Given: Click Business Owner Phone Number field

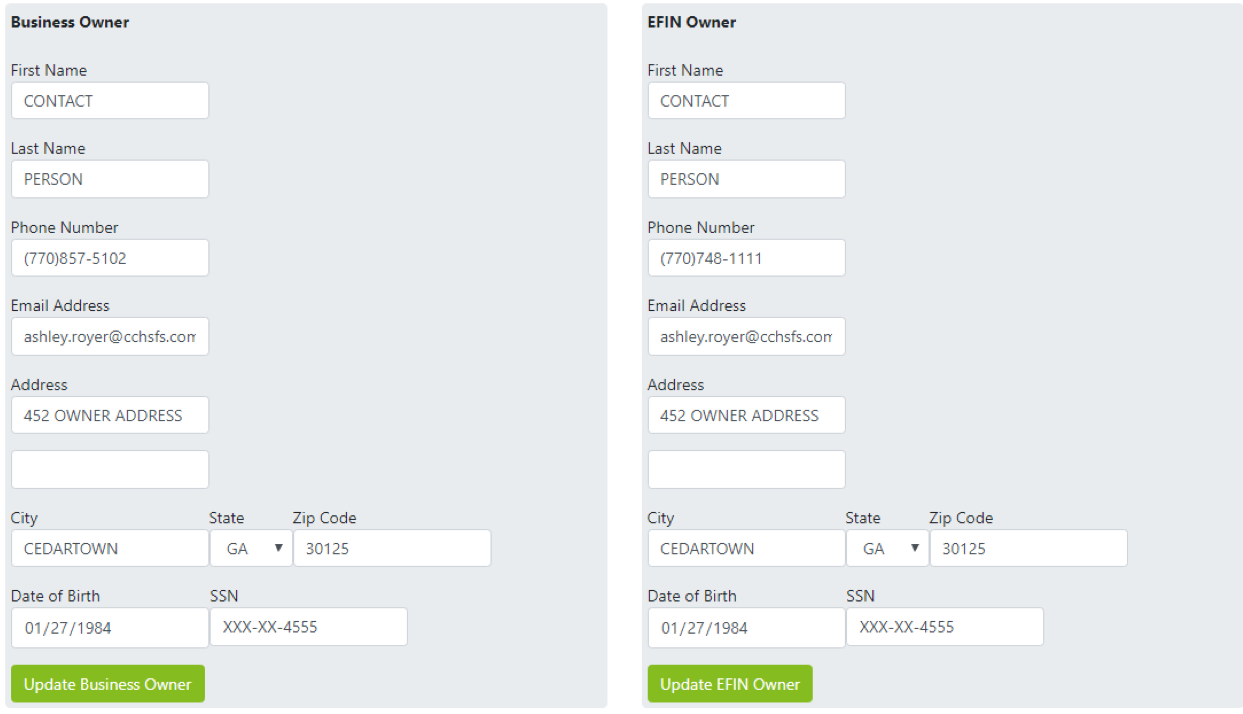Looking at the screenshot, I should click(x=110, y=258).
